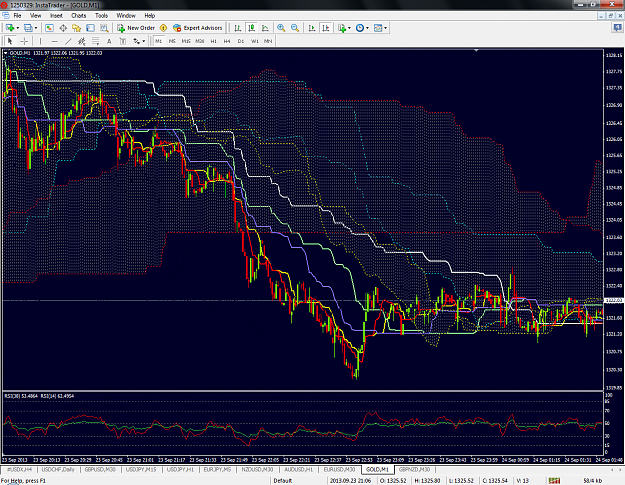Viewport: 625px width, 485px height.
Task: Select the cursor arrow tool
Action: [x=10, y=41]
